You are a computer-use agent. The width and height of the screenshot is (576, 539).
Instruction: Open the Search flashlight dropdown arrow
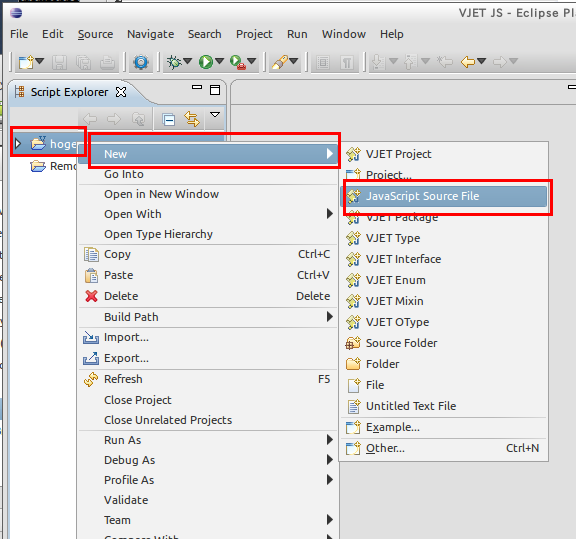click(294, 61)
